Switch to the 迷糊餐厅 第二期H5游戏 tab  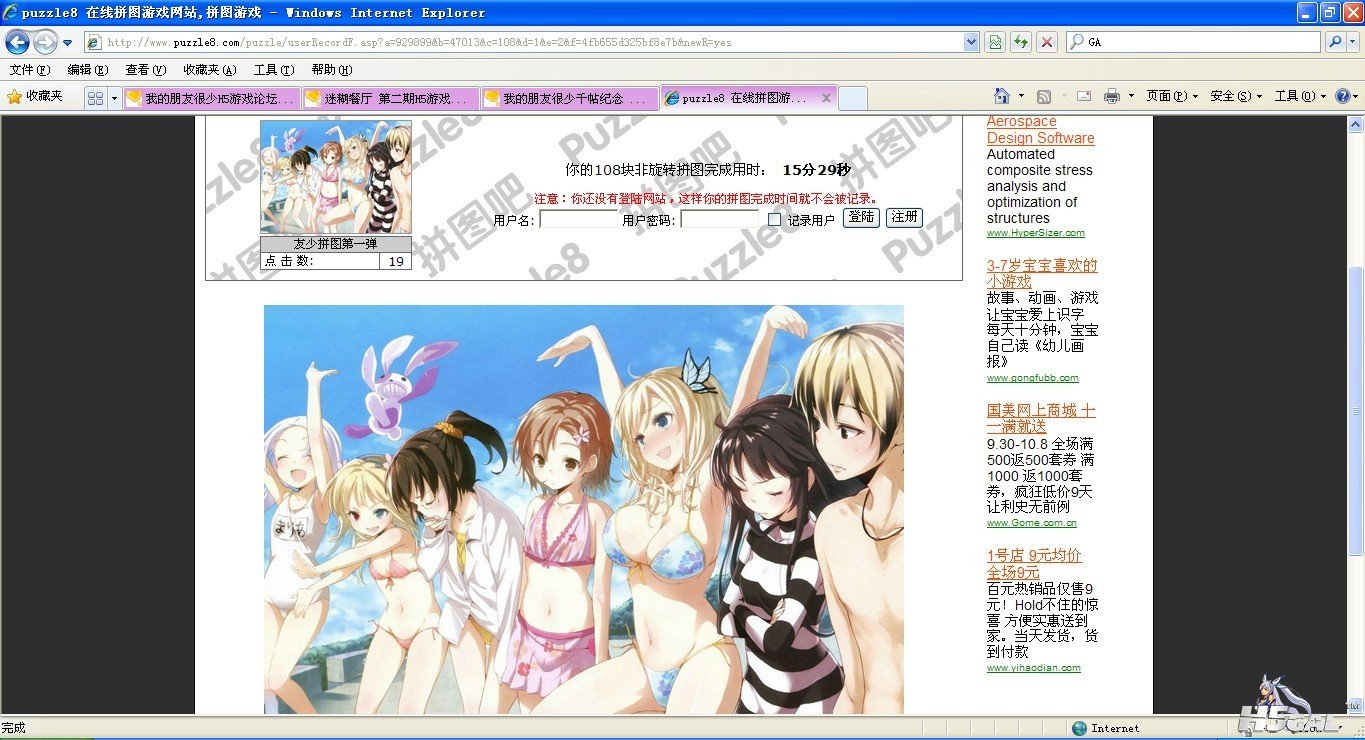391,98
